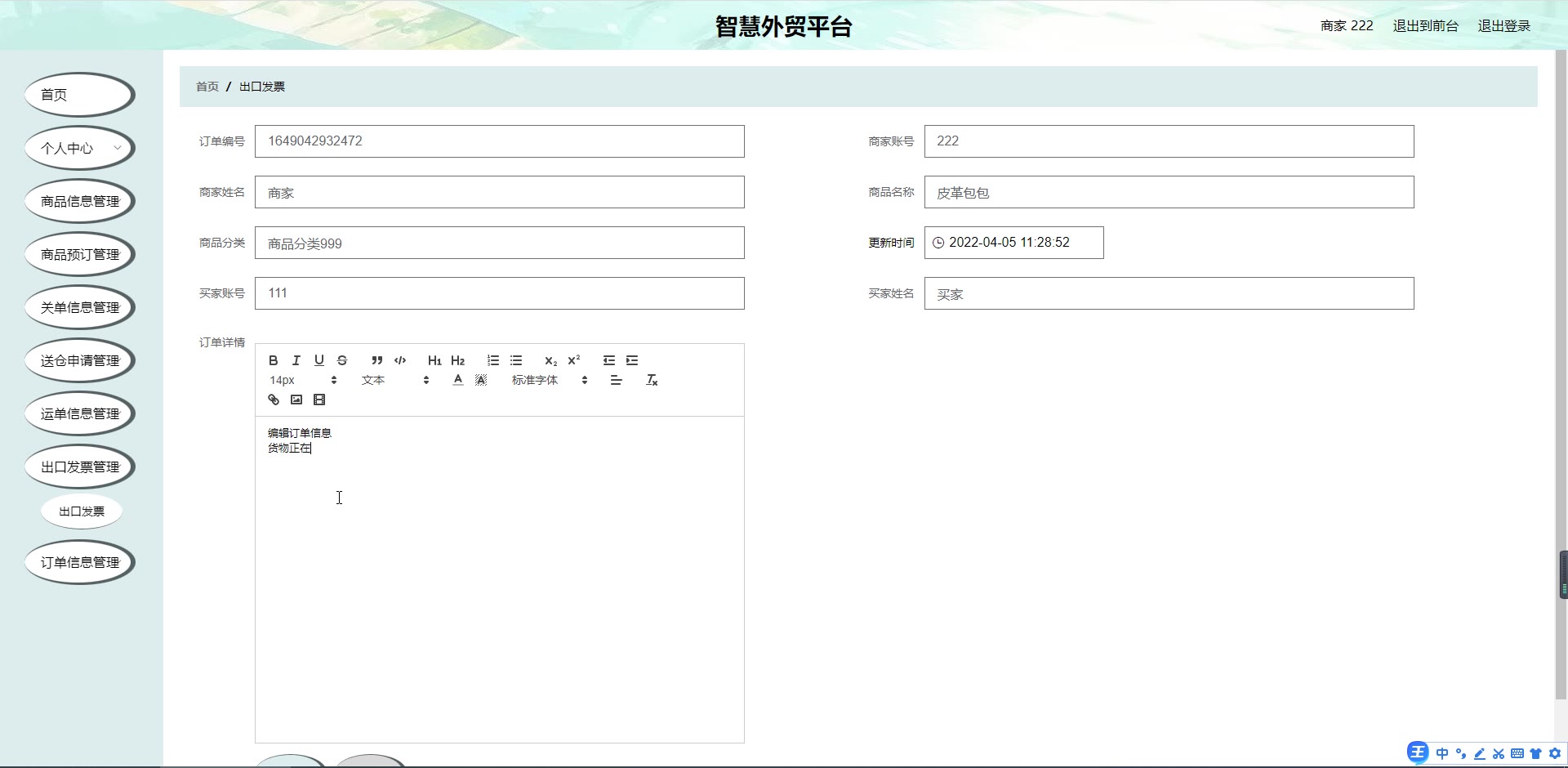
Task: Toggle bold formatting in the editor
Action: [274, 360]
